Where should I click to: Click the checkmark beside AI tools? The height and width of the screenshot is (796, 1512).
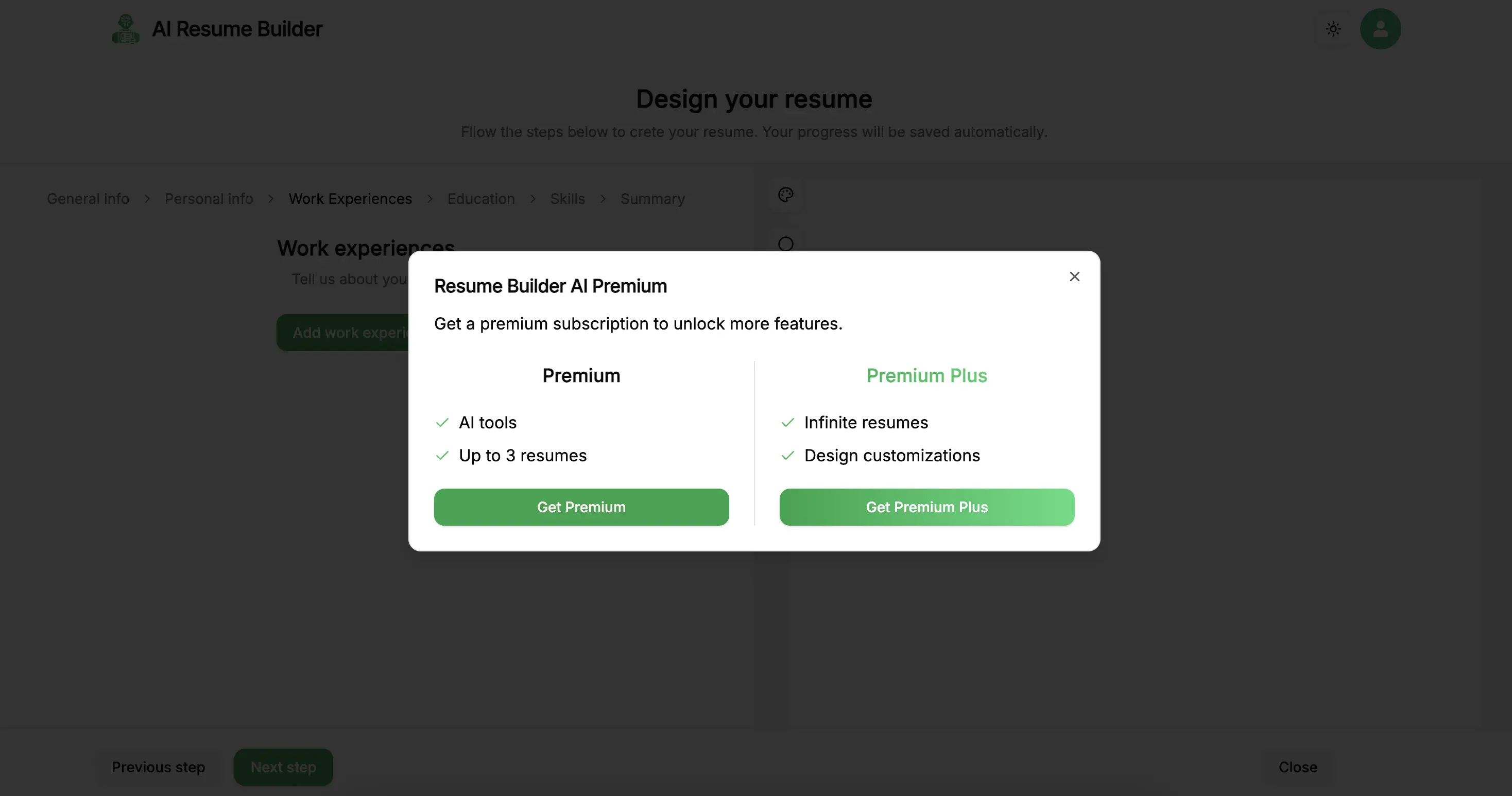[442, 423]
